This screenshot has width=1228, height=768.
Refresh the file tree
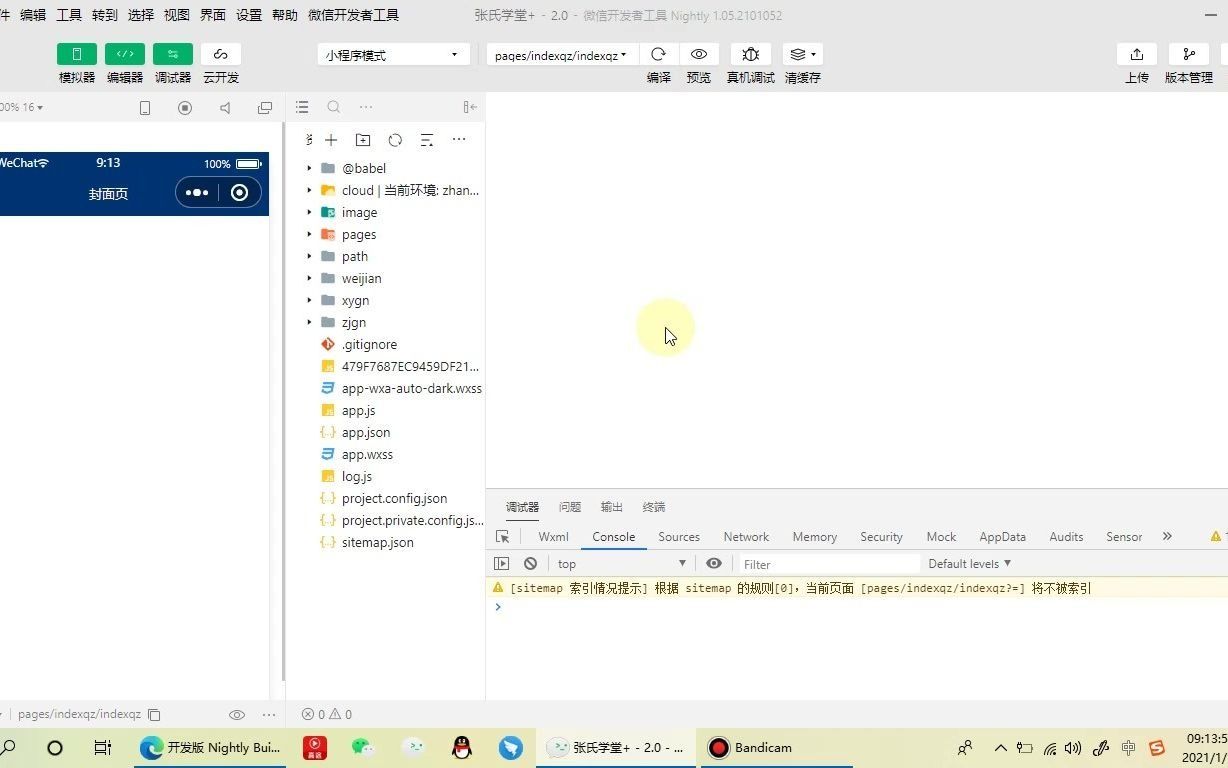click(395, 140)
